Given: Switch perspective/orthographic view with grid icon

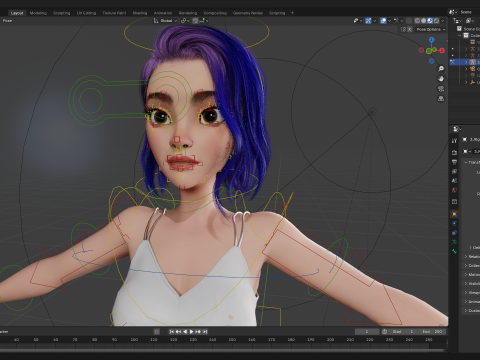Looking at the screenshot, I should point(441,99).
